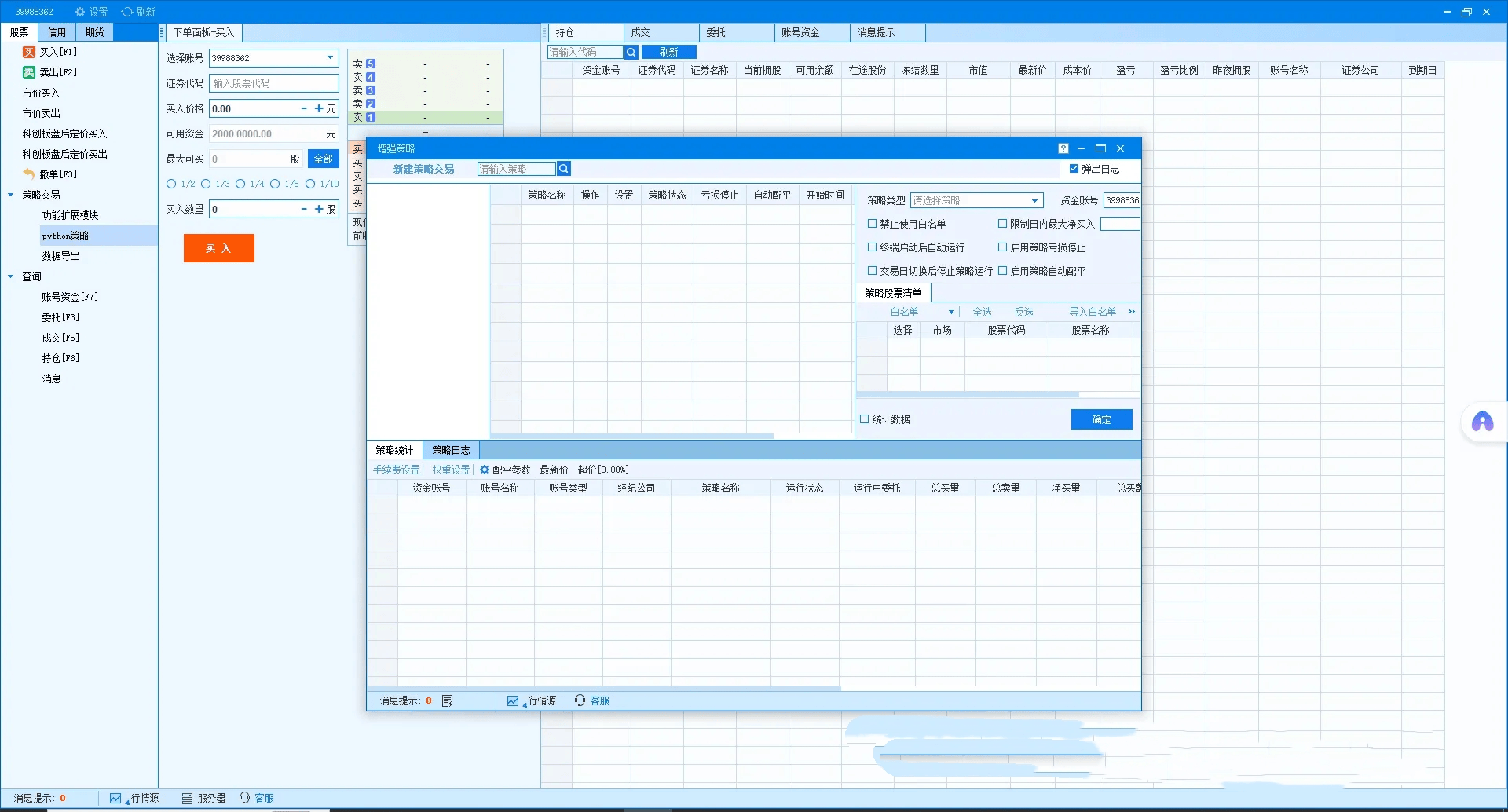Select the 1/2 position radio button
The image size is (1508, 812).
(171, 184)
